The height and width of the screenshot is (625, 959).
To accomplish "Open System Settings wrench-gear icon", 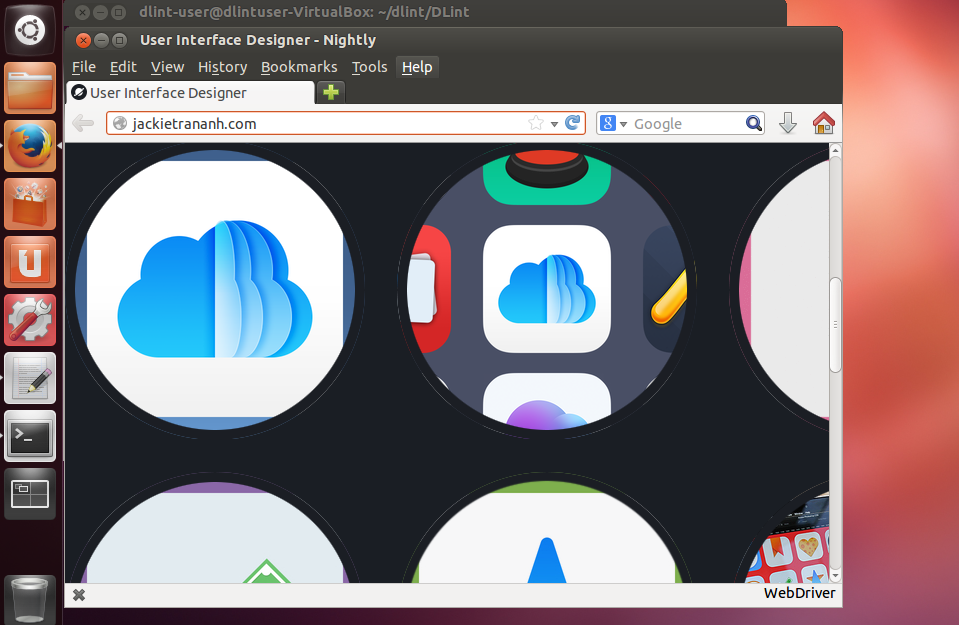I will [30, 320].
